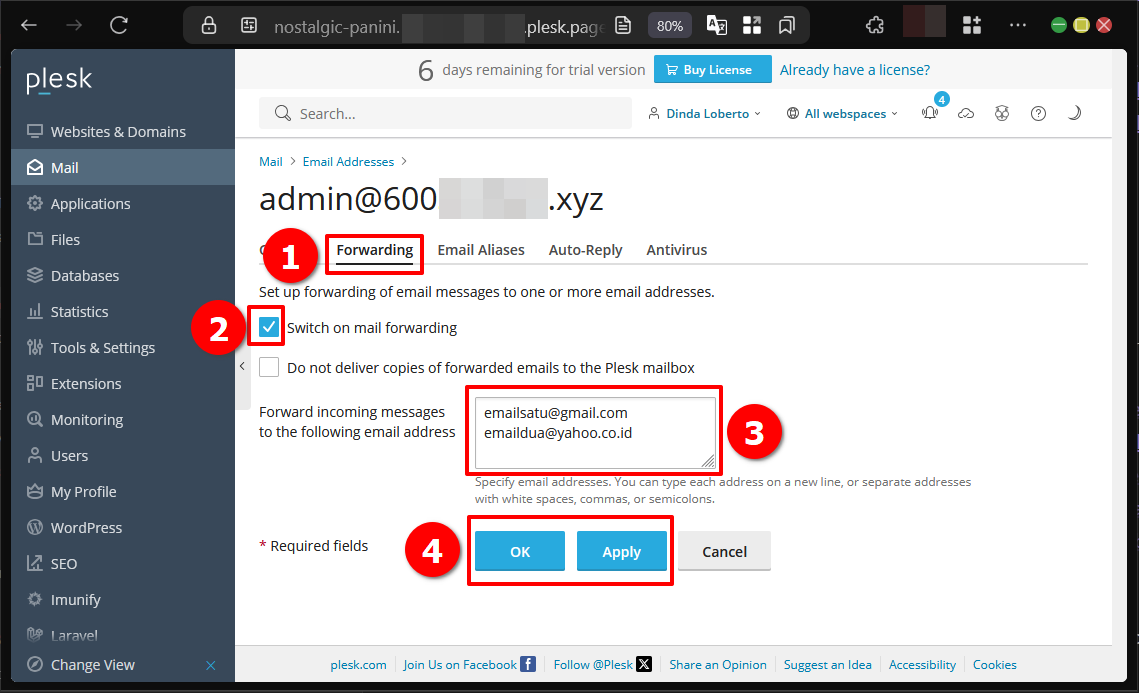The width and height of the screenshot is (1139, 693).
Task: Toggle dark mode with the moon icon
Action: click(x=1074, y=113)
